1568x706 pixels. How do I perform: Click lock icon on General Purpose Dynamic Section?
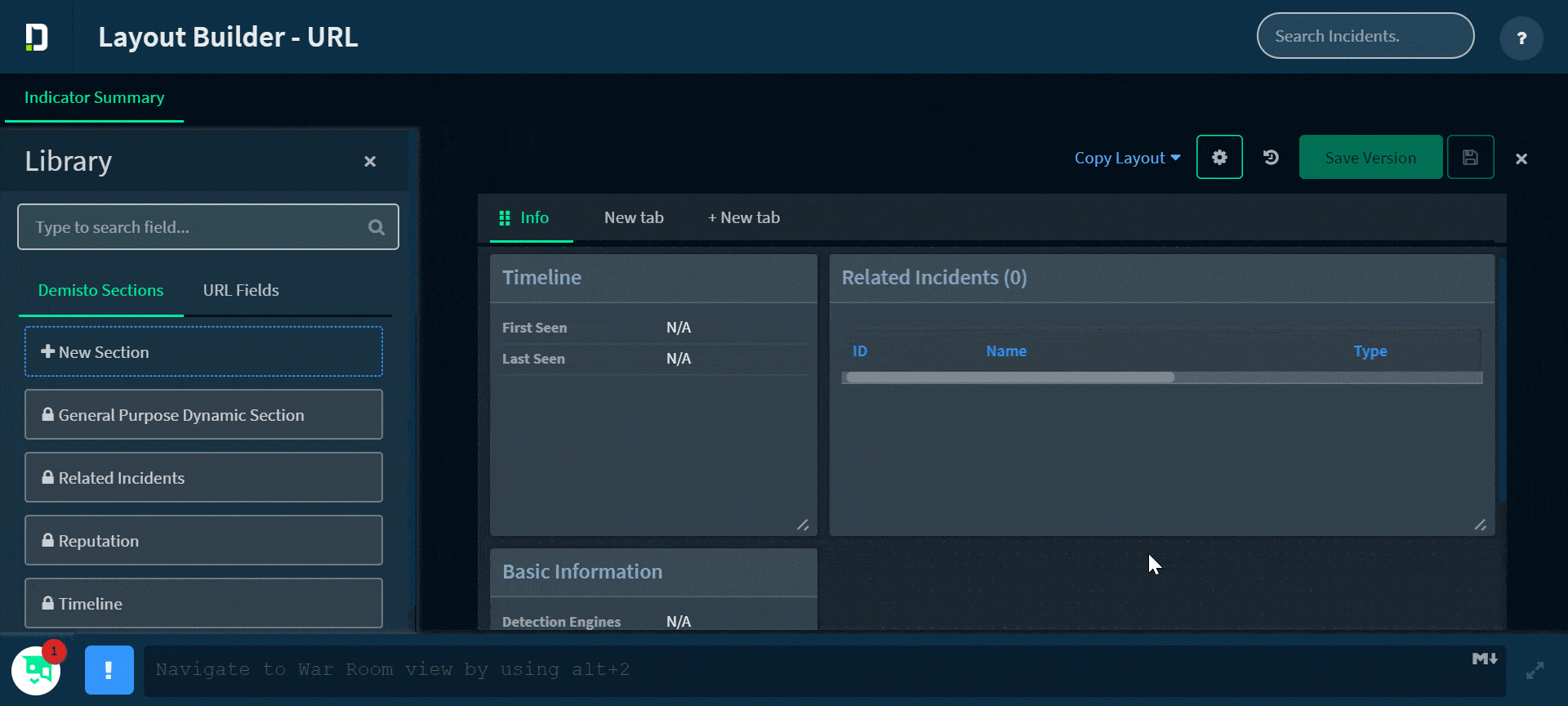click(x=48, y=414)
